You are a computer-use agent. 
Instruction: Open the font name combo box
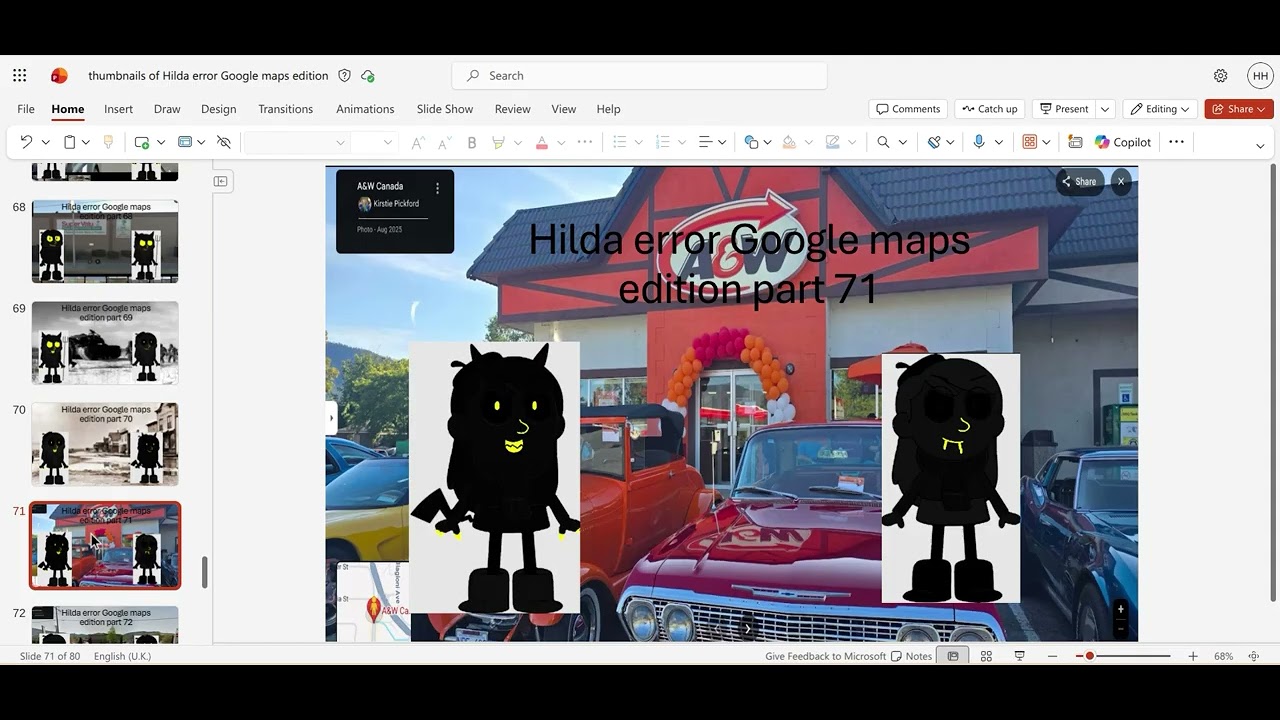coord(296,142)
